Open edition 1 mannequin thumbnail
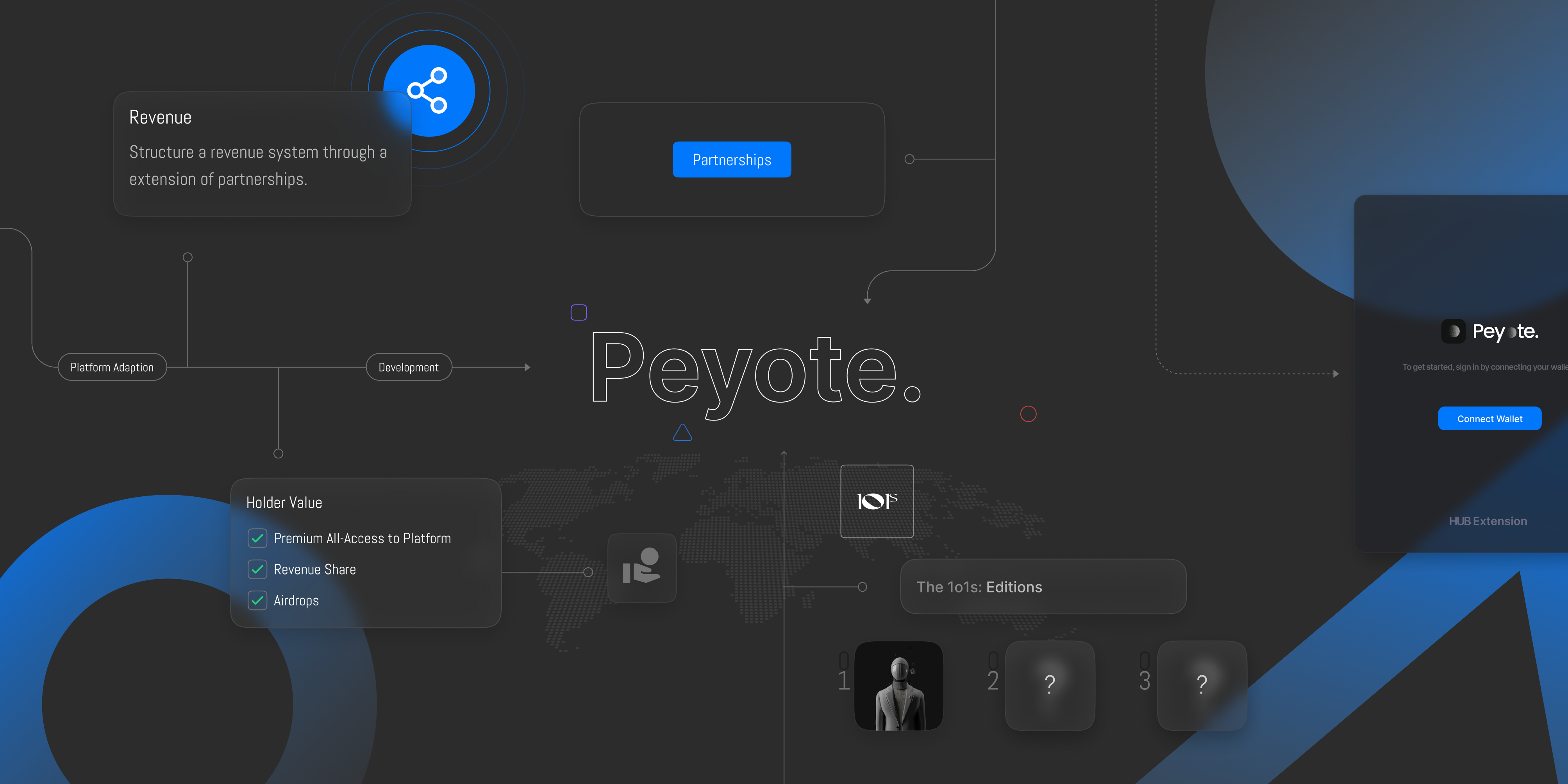This screenshot has width=1568, height=784. point(899,685)
